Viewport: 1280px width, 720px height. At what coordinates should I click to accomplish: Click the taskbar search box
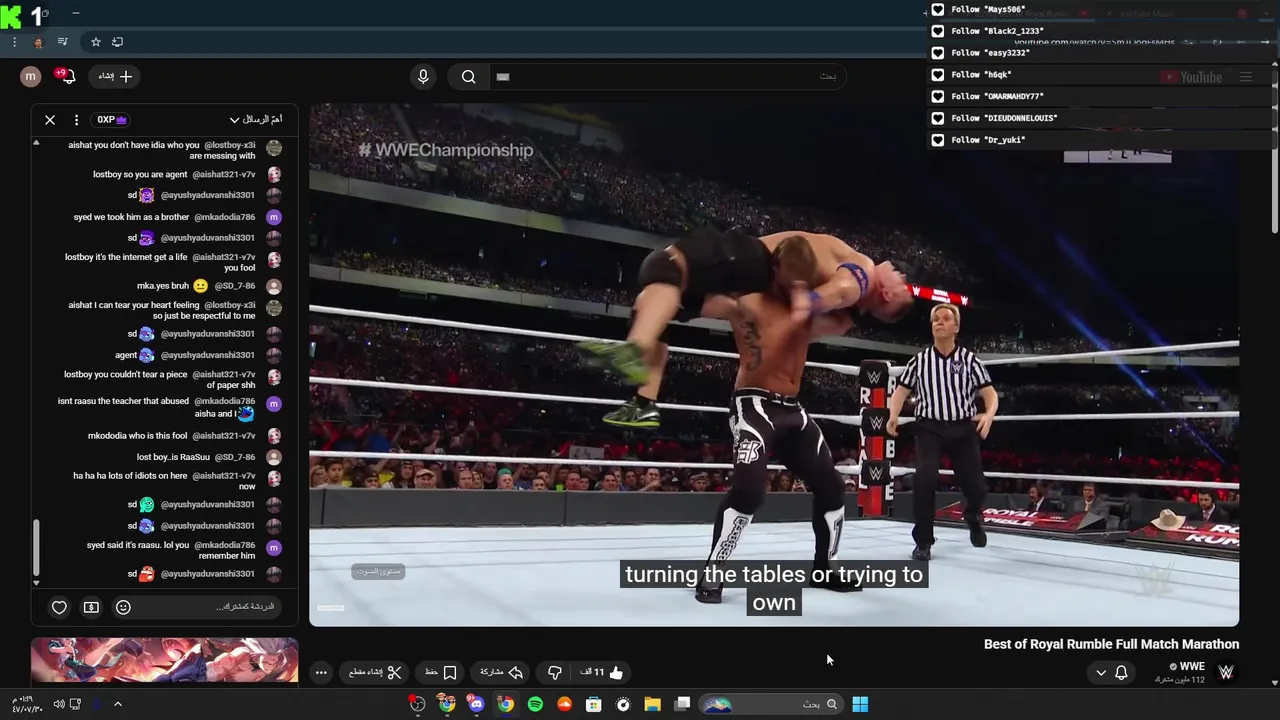click(770, 704)
